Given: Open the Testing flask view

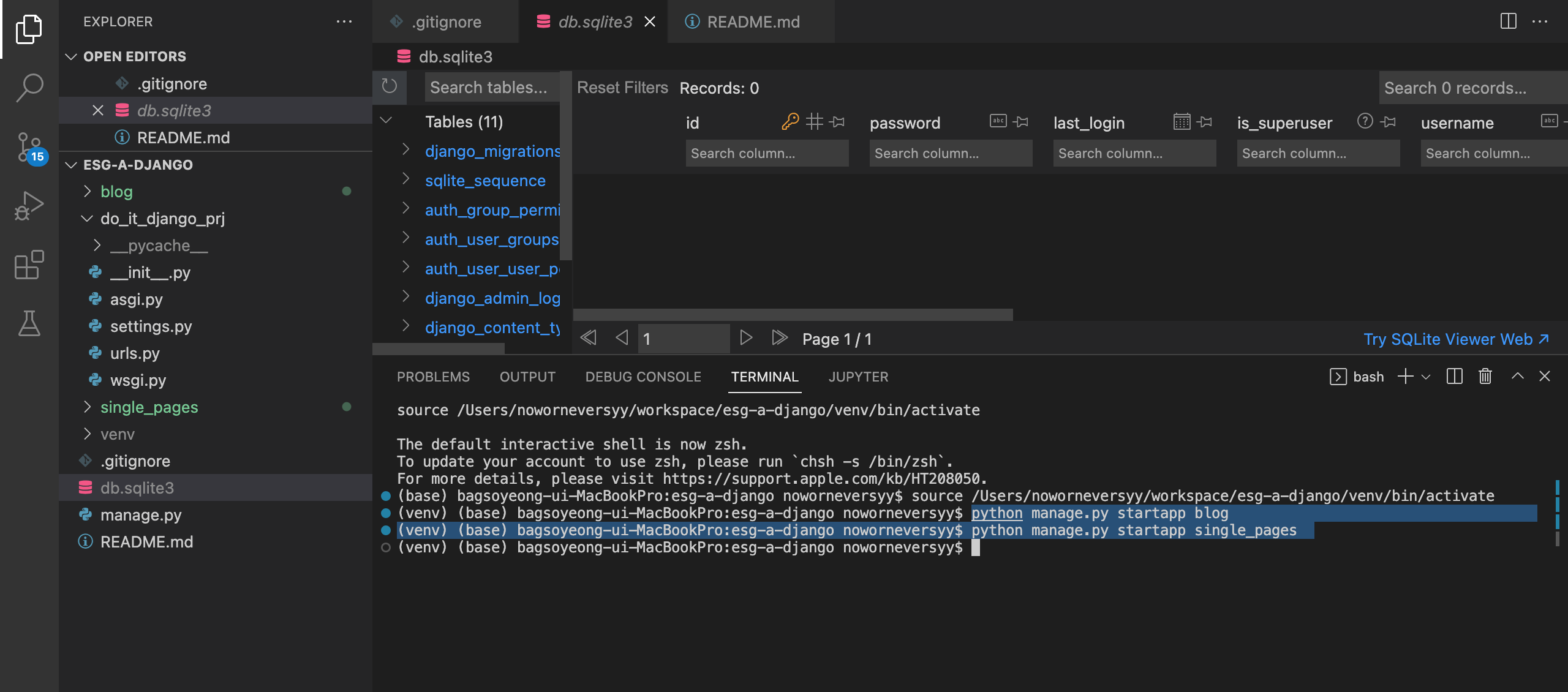Looking at the screenshot, I should click(x=29, y=323).
